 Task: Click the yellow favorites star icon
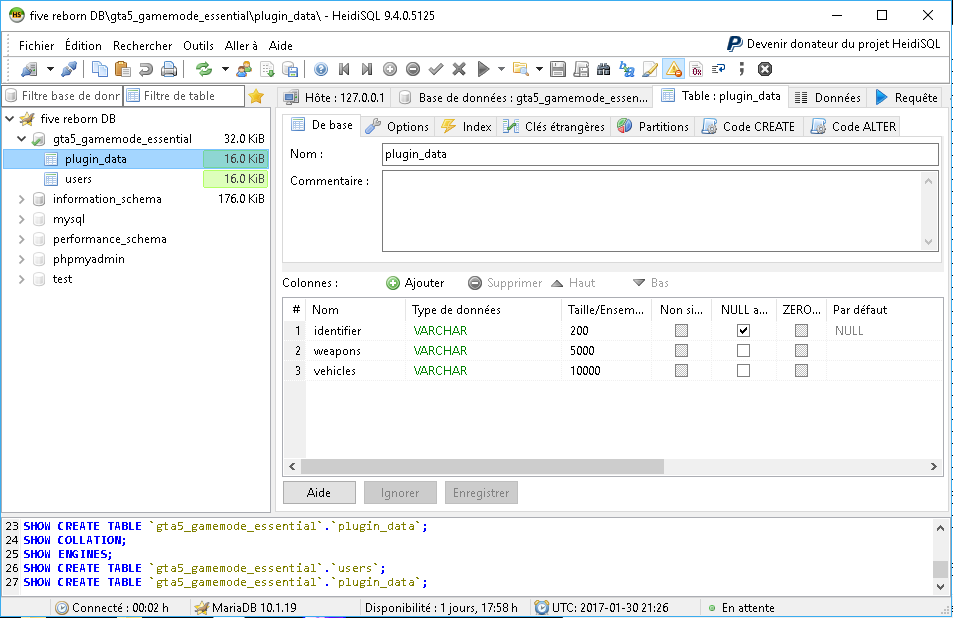256,96
